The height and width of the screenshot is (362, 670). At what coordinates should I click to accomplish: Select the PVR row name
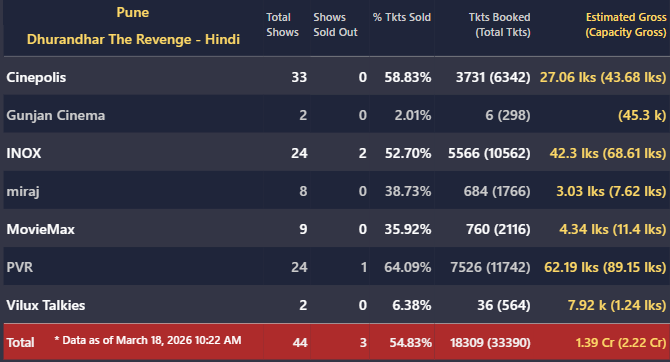20,268
